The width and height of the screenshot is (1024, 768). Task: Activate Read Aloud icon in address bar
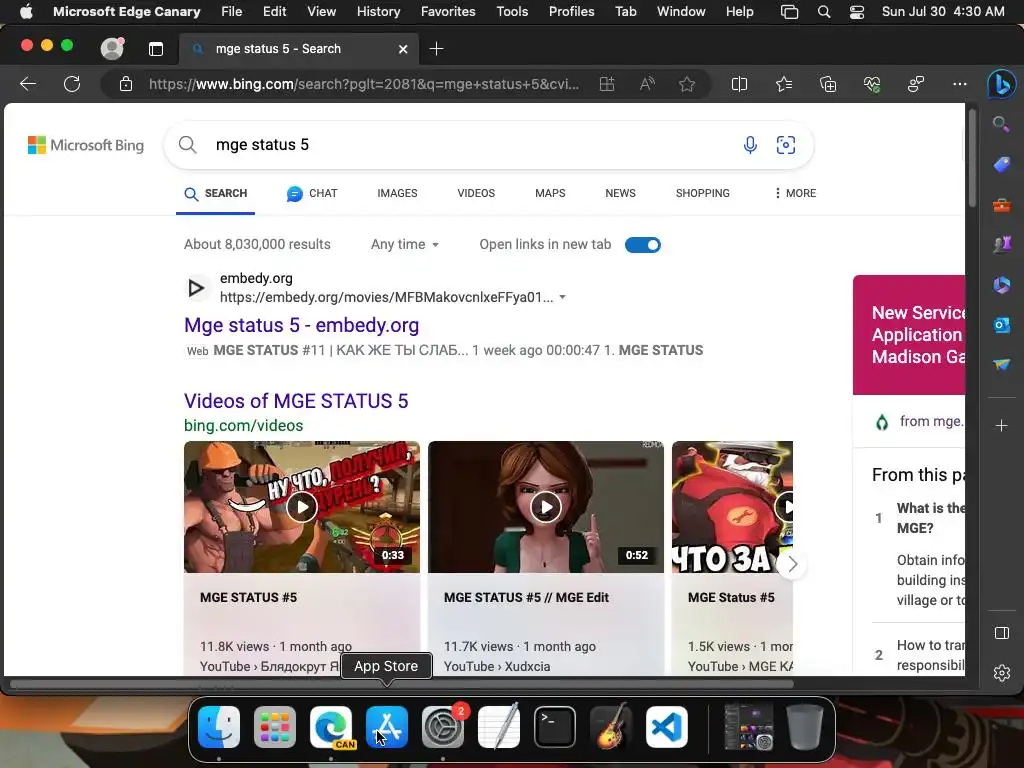click(x=647, y=84)
